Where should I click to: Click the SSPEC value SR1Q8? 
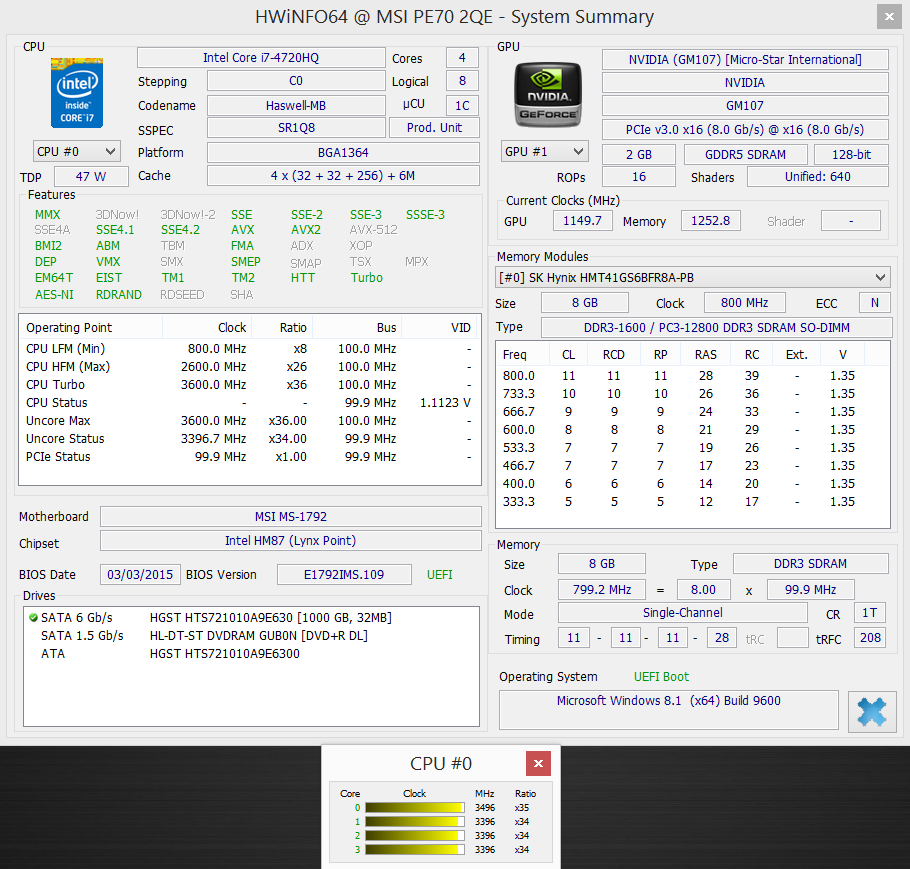click(x=296, y=128)
